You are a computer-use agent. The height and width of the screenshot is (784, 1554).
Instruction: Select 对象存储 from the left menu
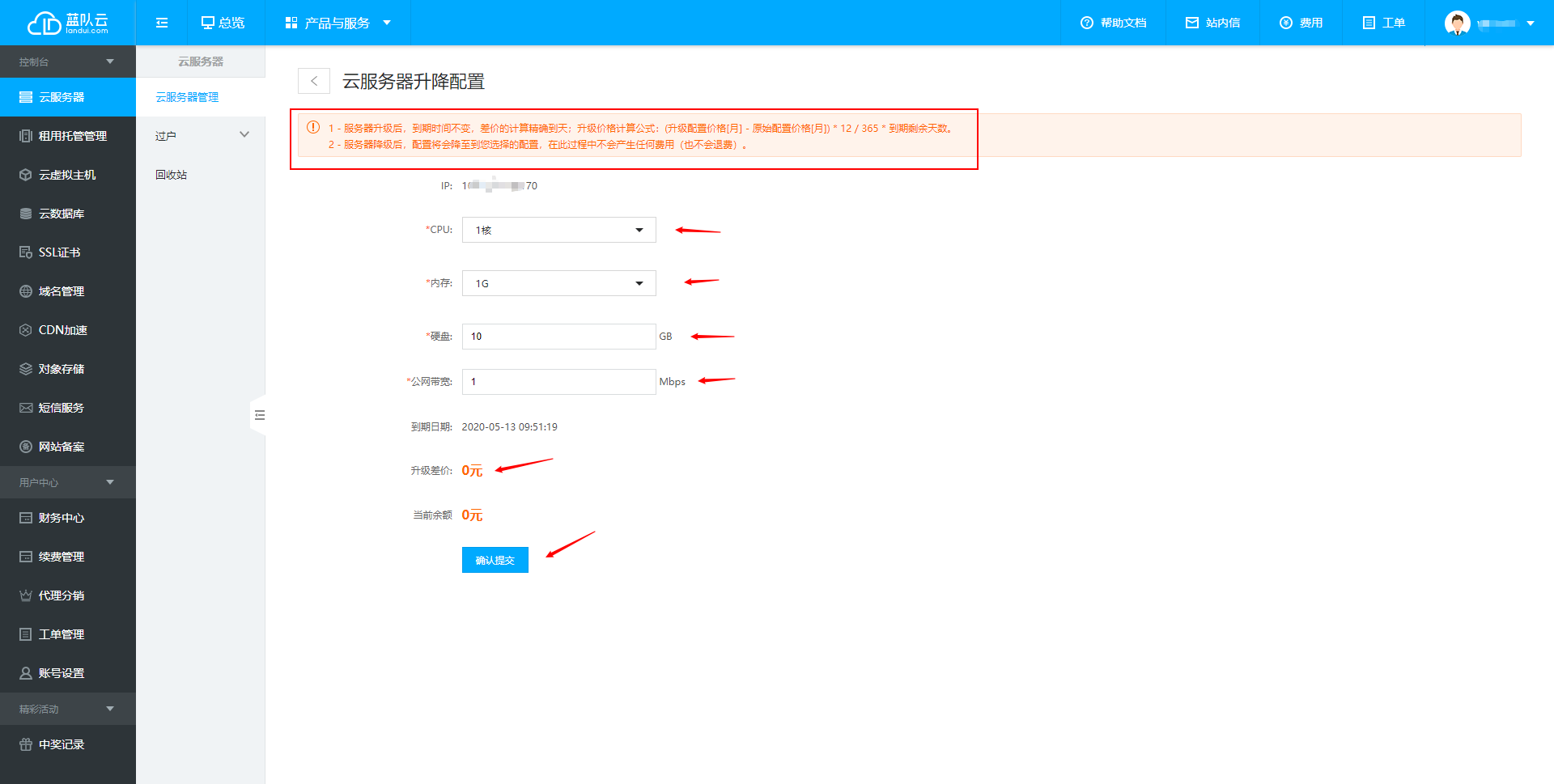61,368
